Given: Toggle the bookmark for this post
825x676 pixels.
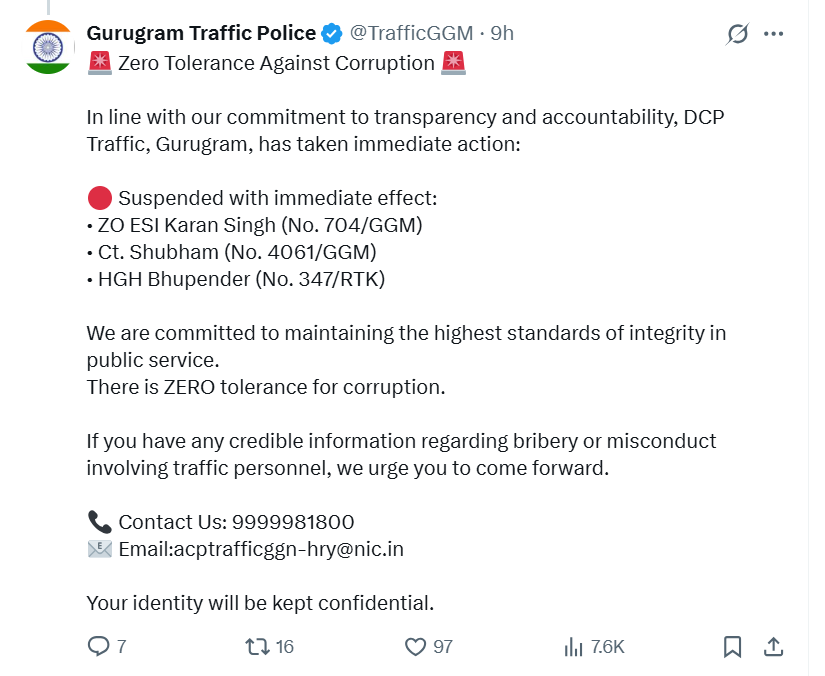Looking at the screenshot, I should [x=732, y=647].
